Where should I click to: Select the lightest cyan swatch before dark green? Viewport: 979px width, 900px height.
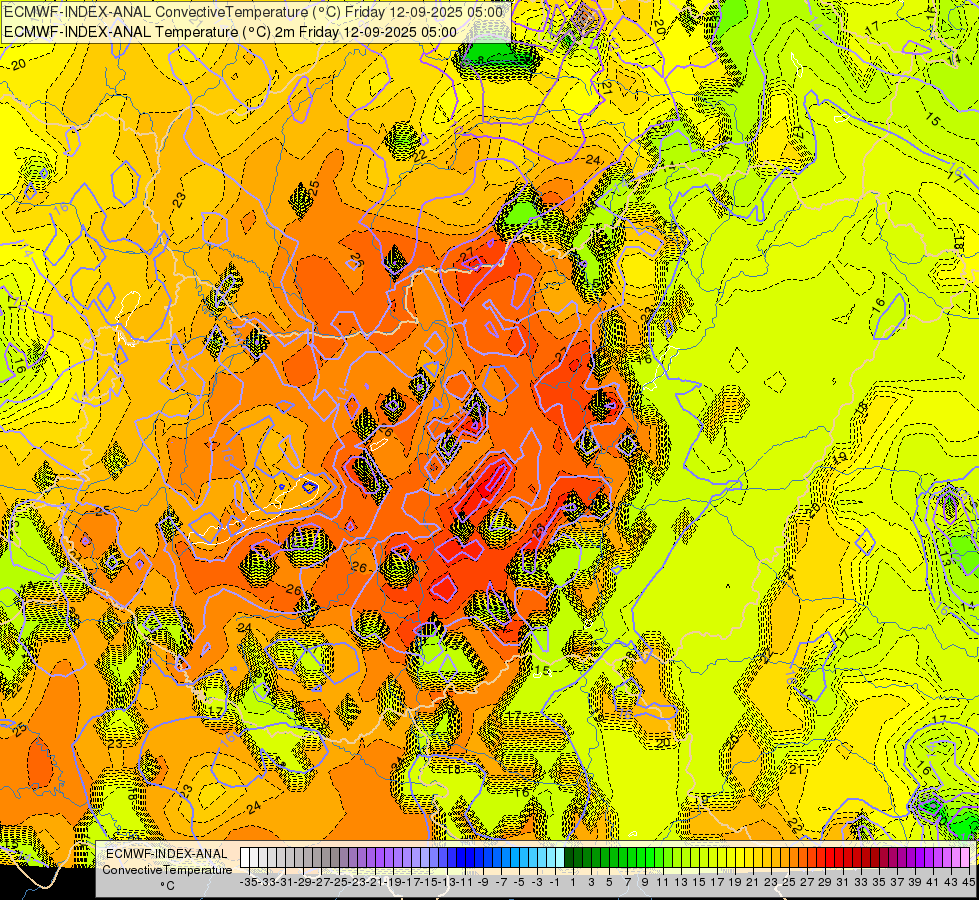560,858
